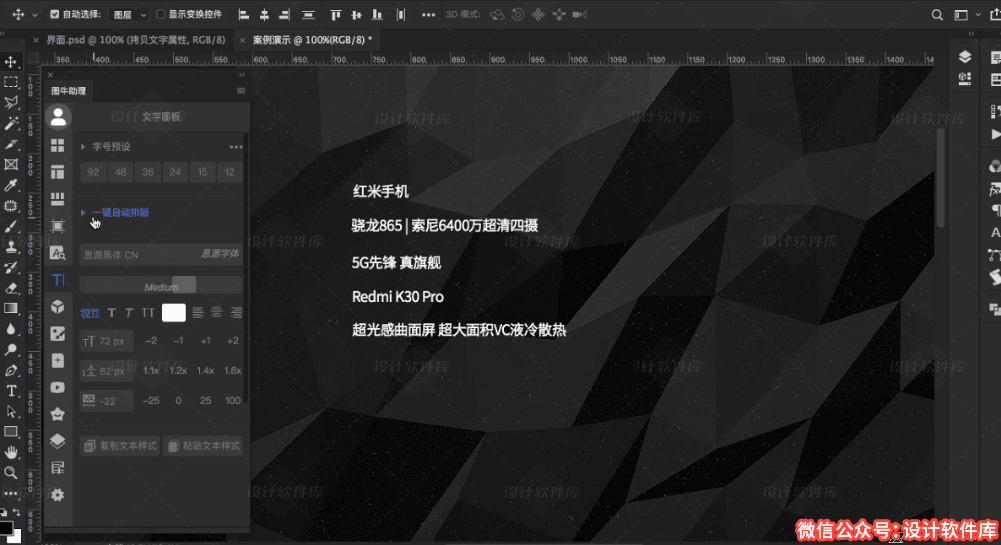This screenshot has width=1001, height=545.
Task: Open the 图层 auto-select dropdown
Action: pos(130,15)
